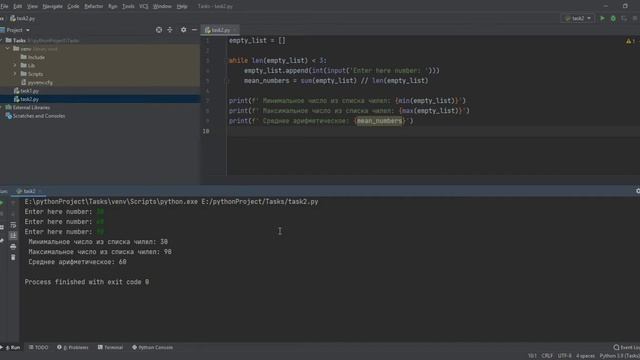Click highlighted mean_numbers in print statement

click(379, 121)
